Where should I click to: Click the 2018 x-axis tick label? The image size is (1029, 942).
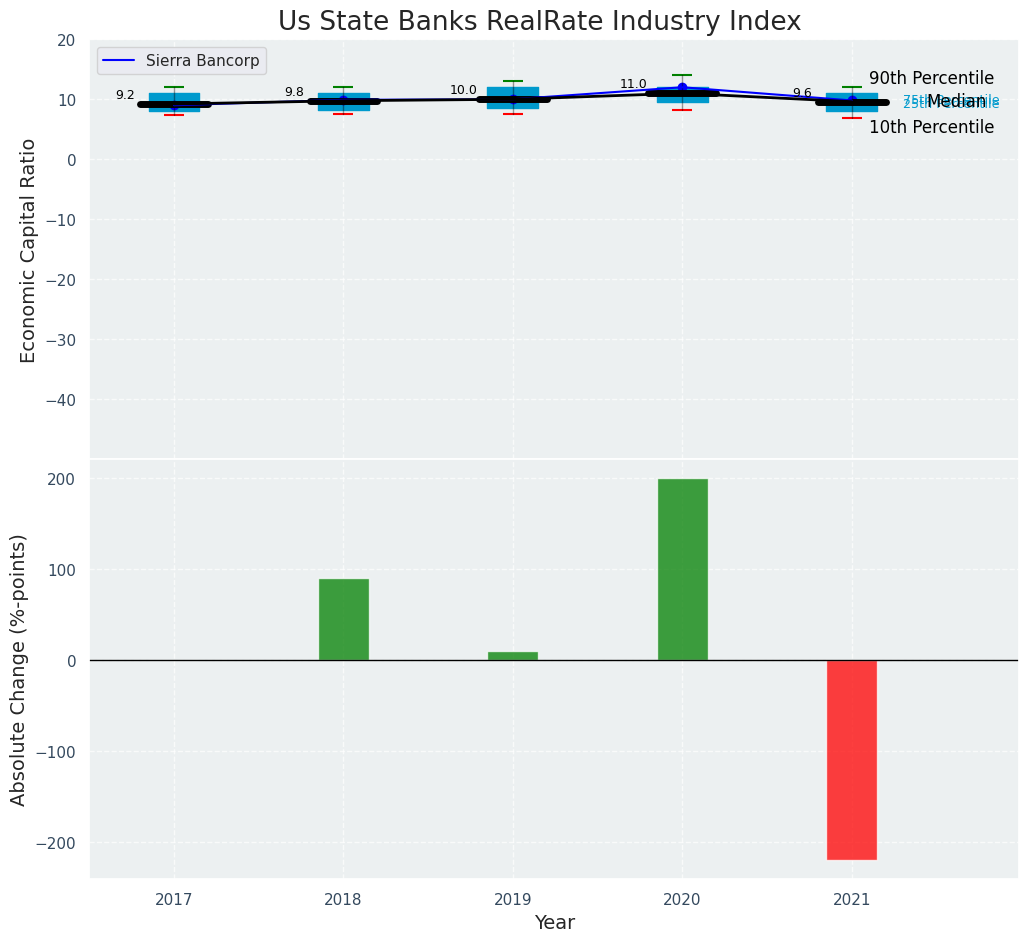[343, 899]
